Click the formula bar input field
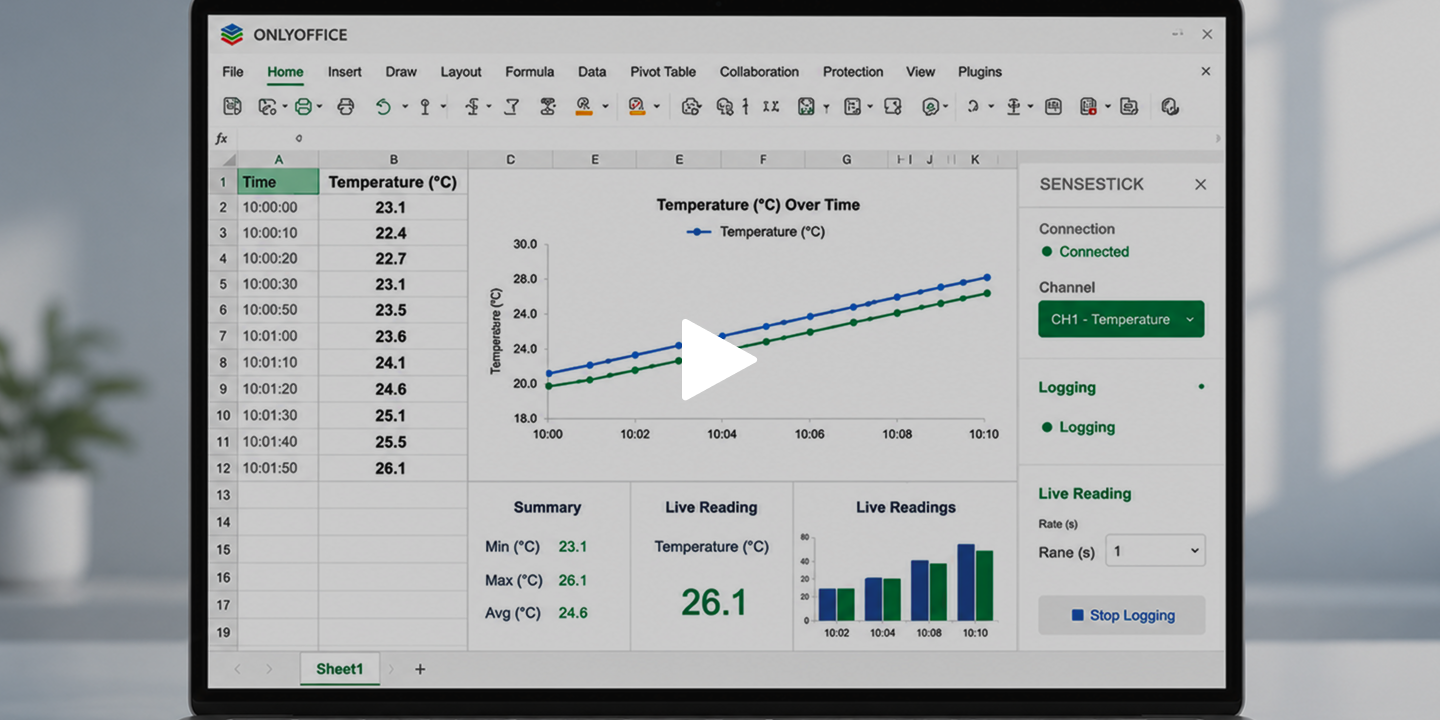The image size is (1440, 720). tap(727, 139)
